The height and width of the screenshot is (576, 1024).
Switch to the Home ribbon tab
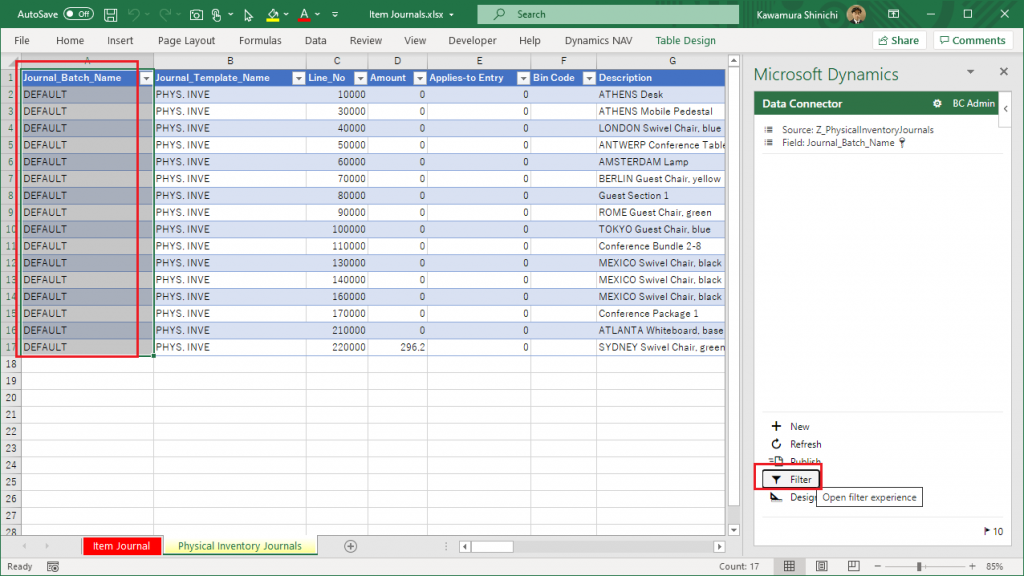[70, 40]
